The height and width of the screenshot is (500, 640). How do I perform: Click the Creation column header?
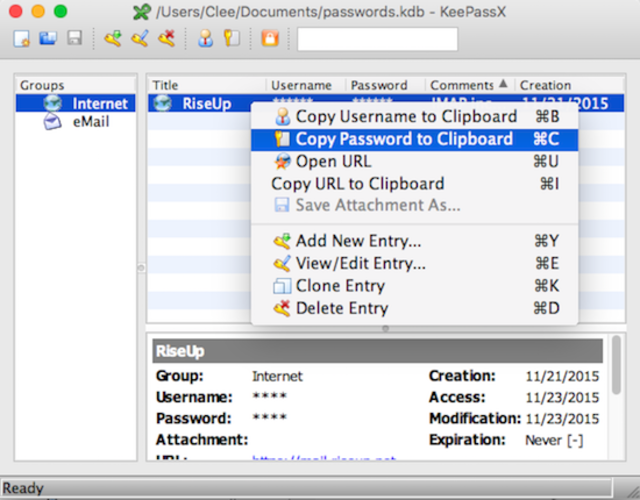click(569, 85)
